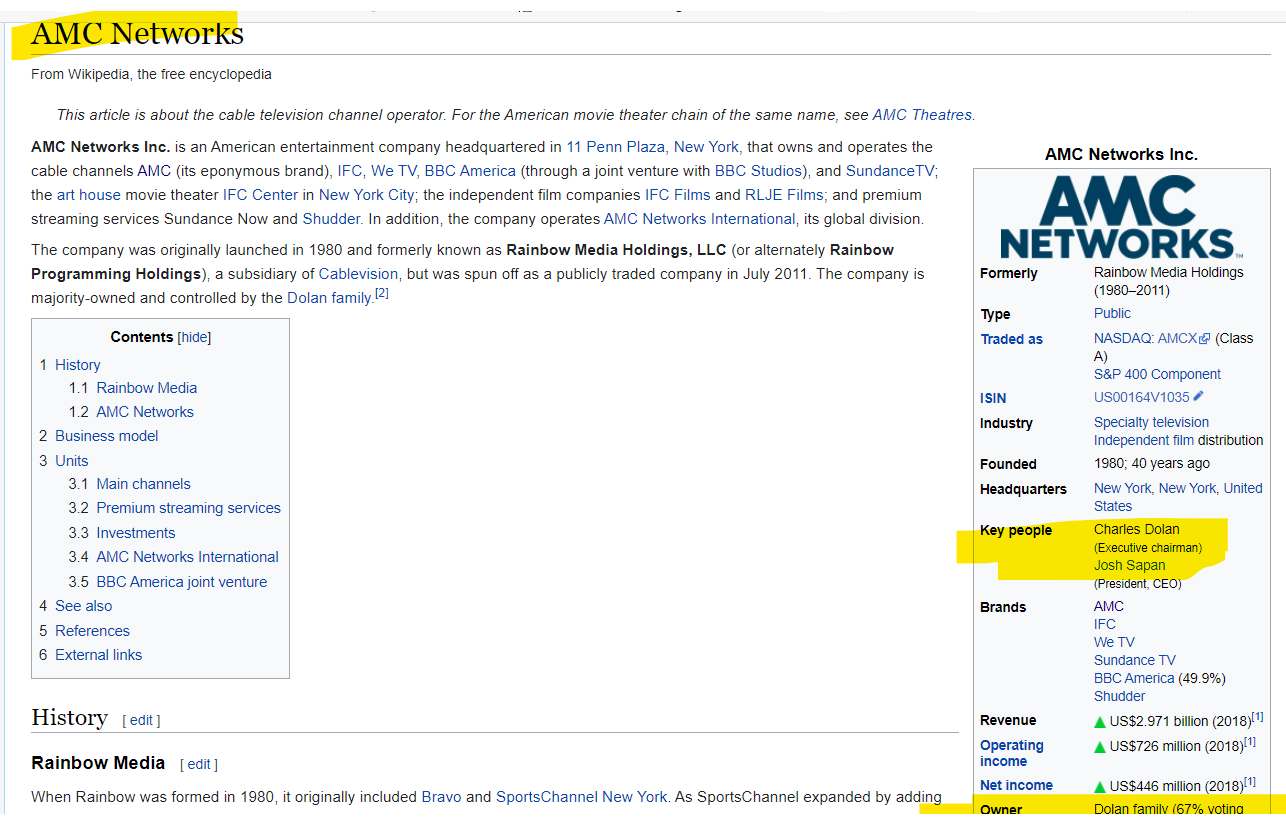Edit the Rainbow Media subsection

pyautogui.click(x=199, y=764)
